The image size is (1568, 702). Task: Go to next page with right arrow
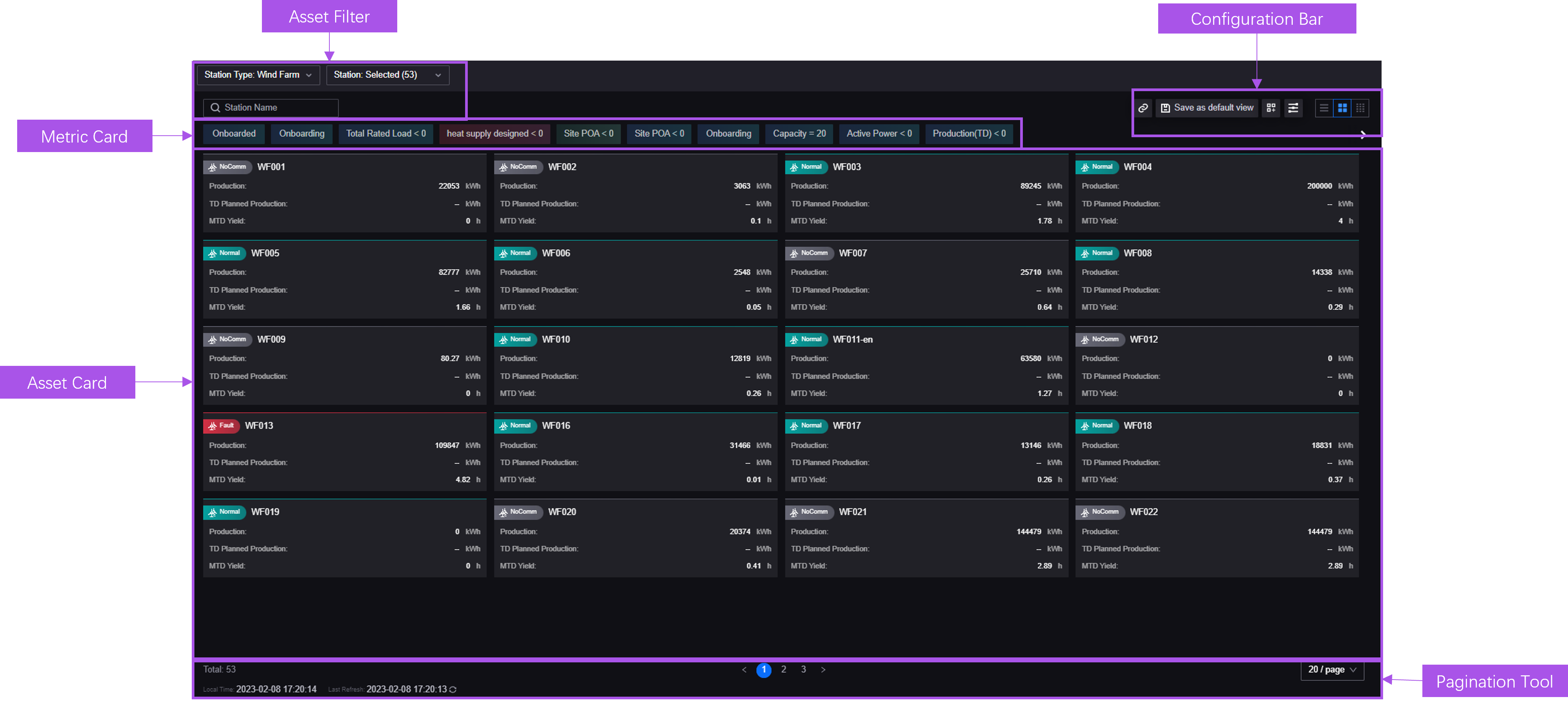tap(823, 670)
